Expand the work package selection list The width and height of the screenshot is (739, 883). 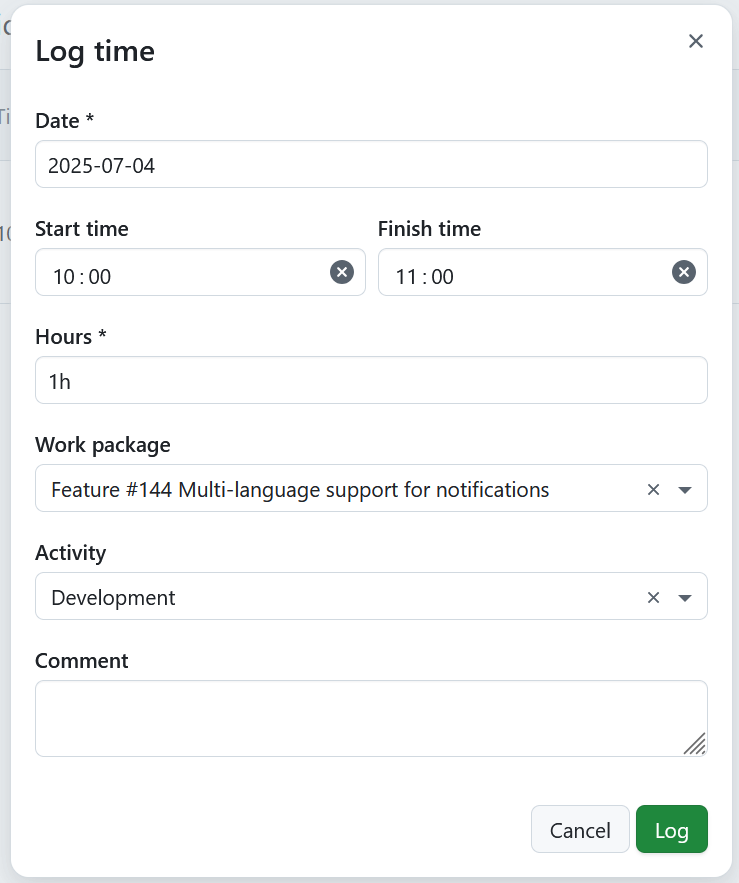[685, 489]
